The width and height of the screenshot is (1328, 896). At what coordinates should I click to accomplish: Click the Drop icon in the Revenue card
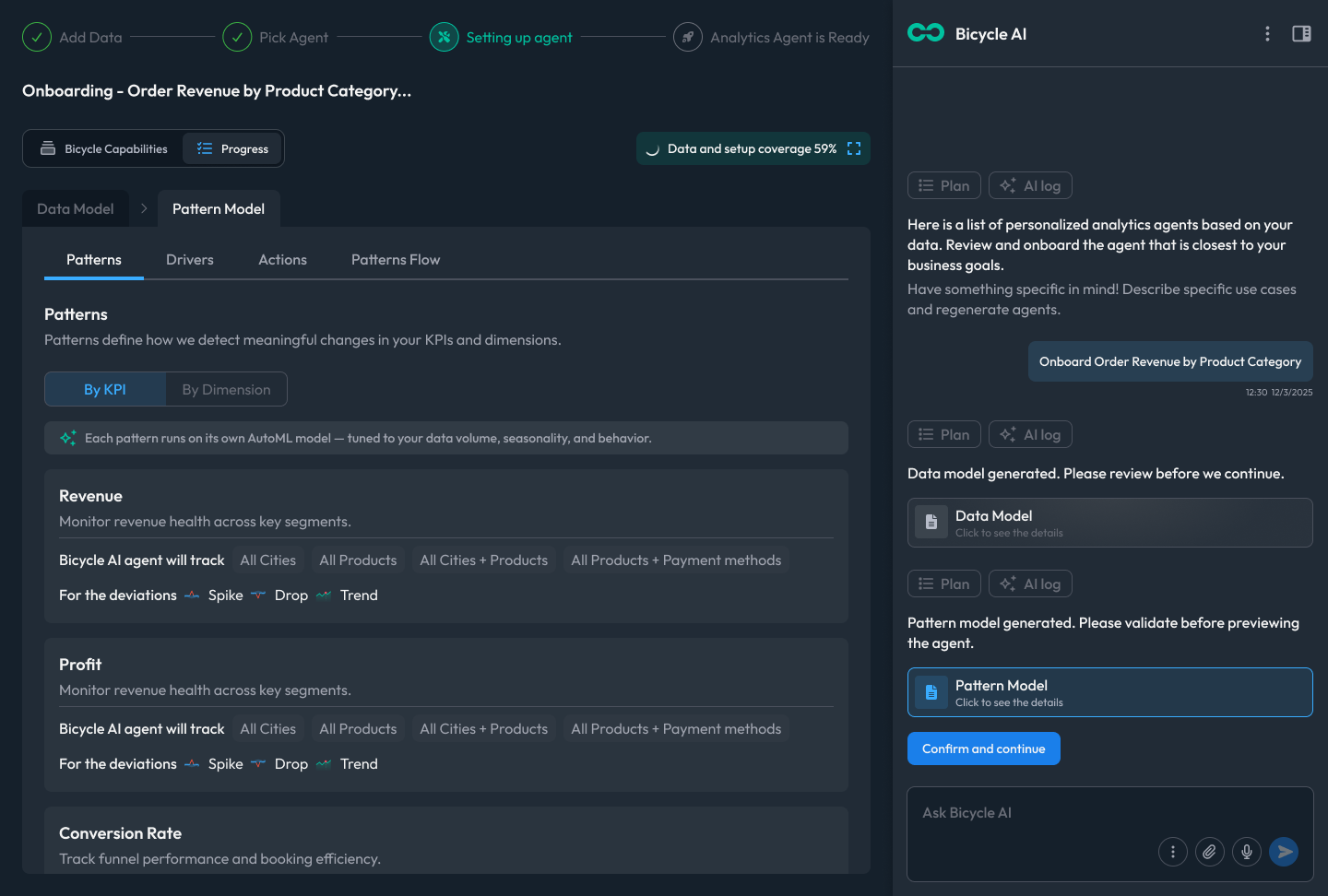(258, 595)
